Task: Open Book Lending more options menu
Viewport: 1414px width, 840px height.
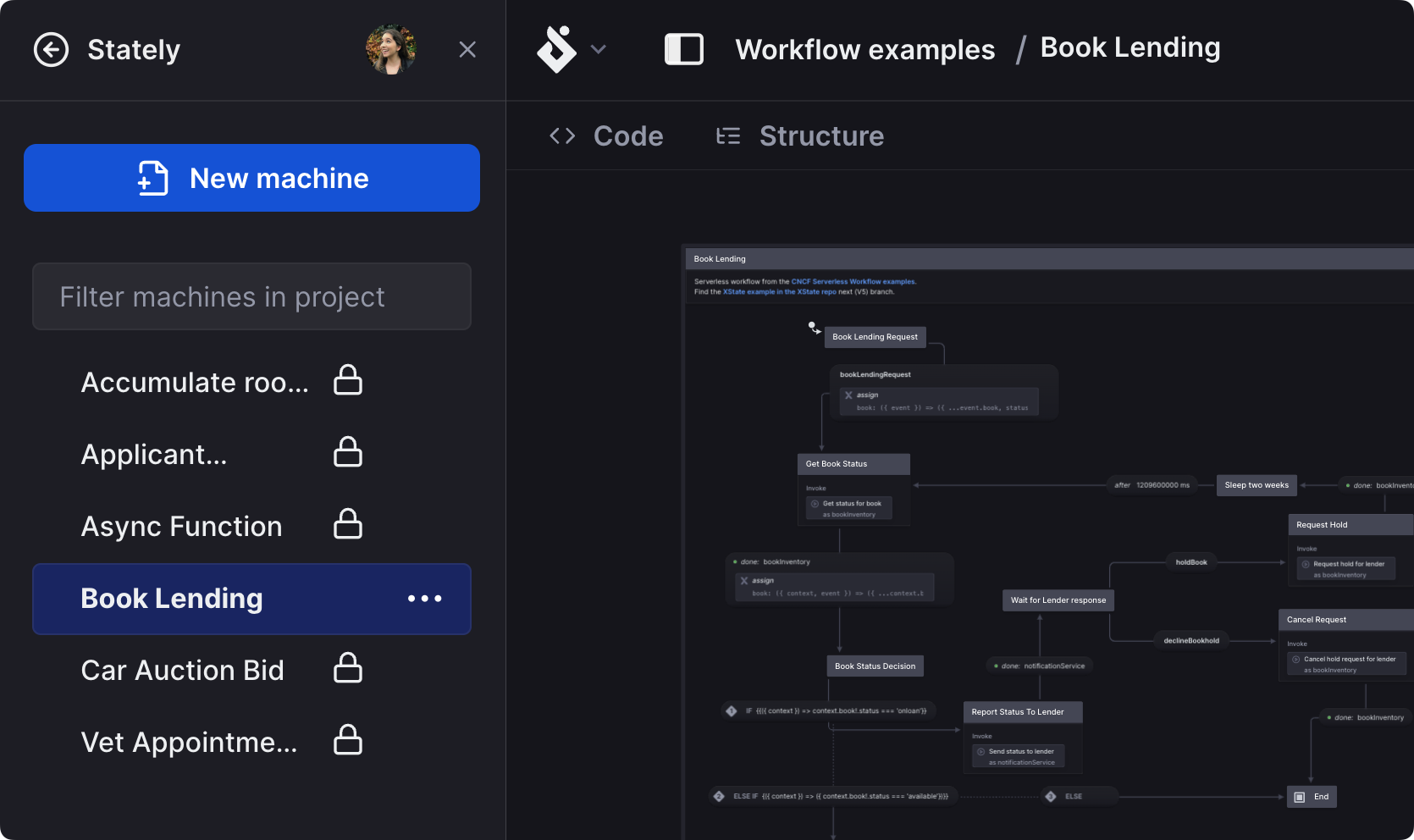Action: tap(424, 599)
